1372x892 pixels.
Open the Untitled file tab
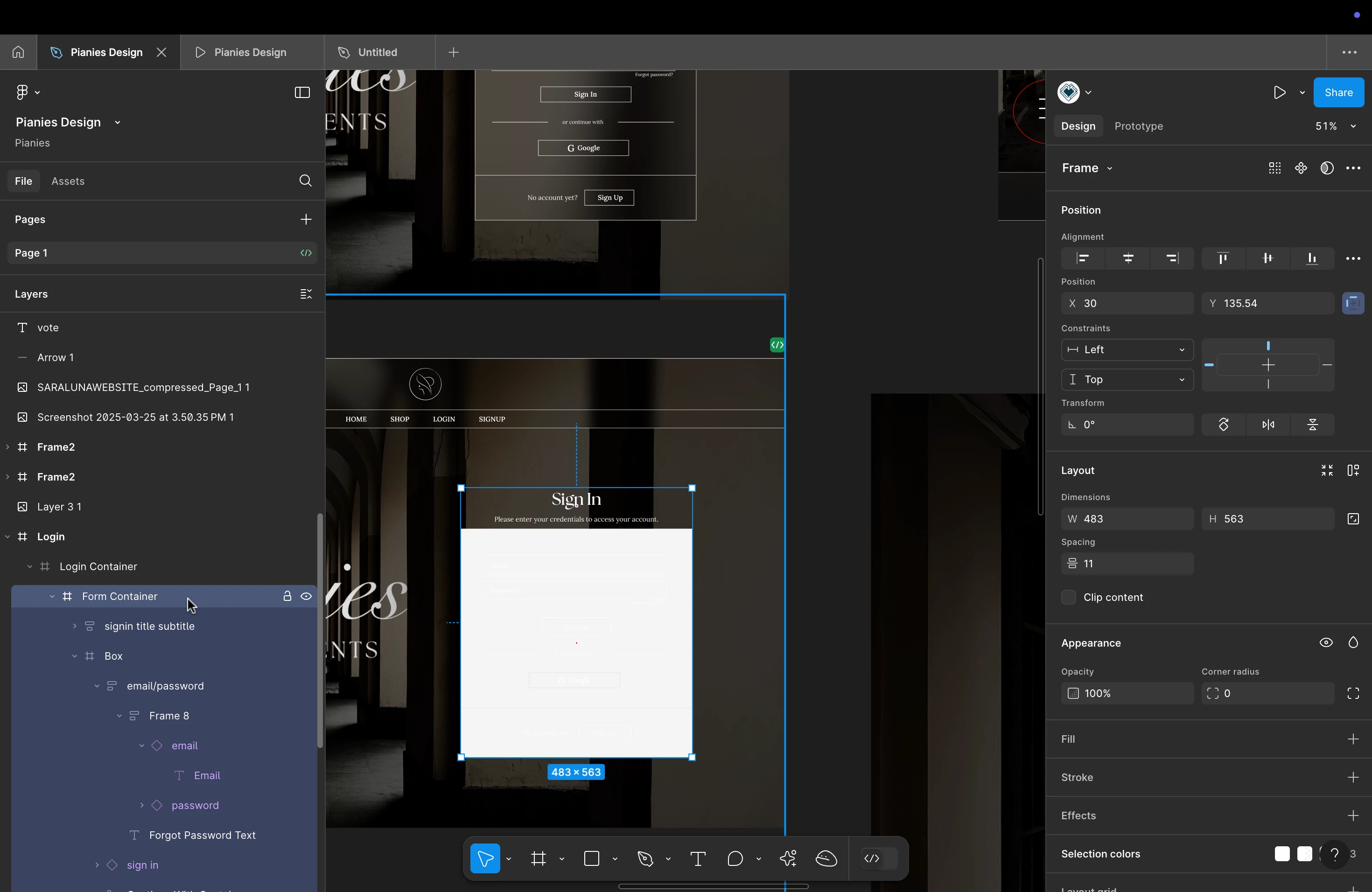[x=379, y=52]
